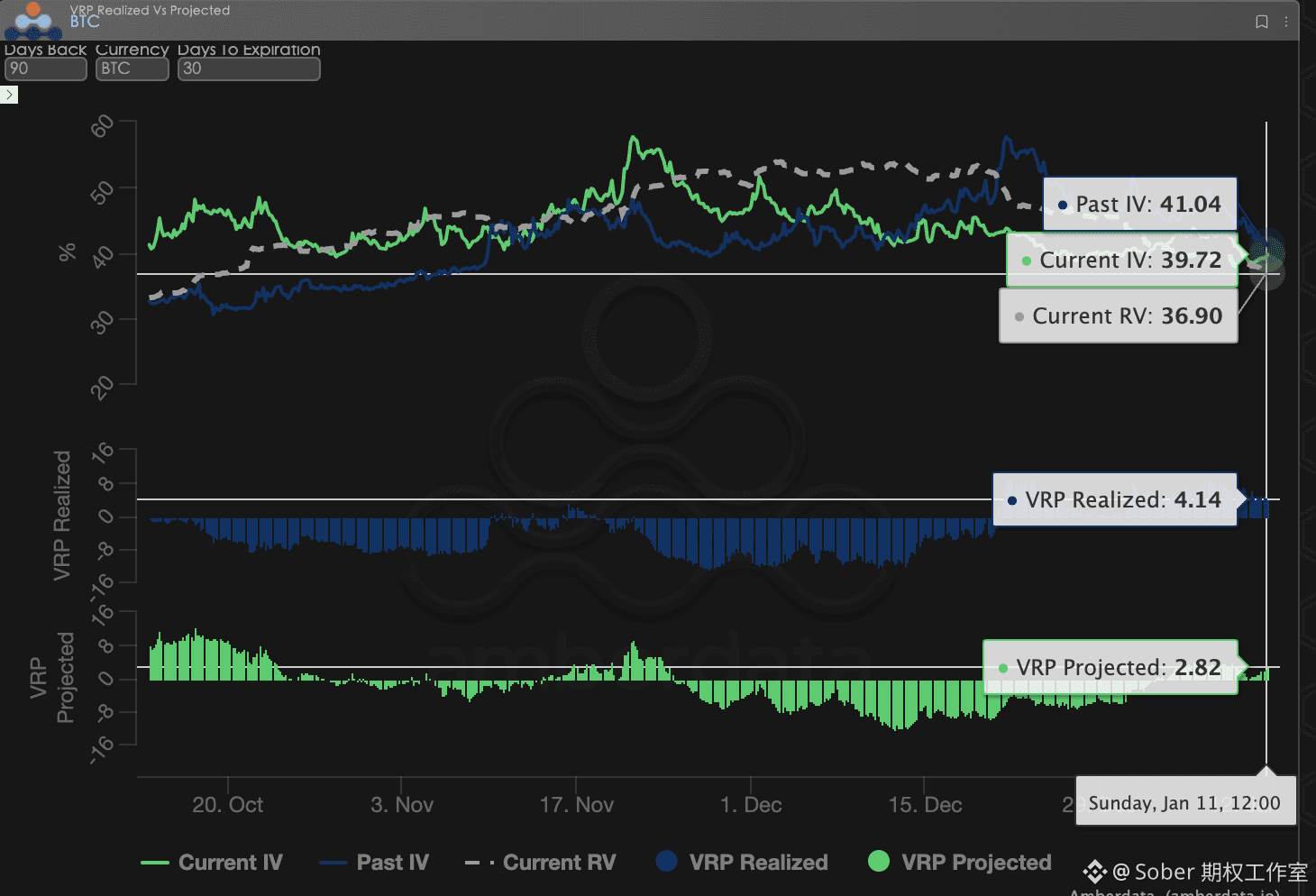The height and width of the screenshot is (896, 1316).
Task: Toggle the Current RV series label in legend
Action: [559, 863]
